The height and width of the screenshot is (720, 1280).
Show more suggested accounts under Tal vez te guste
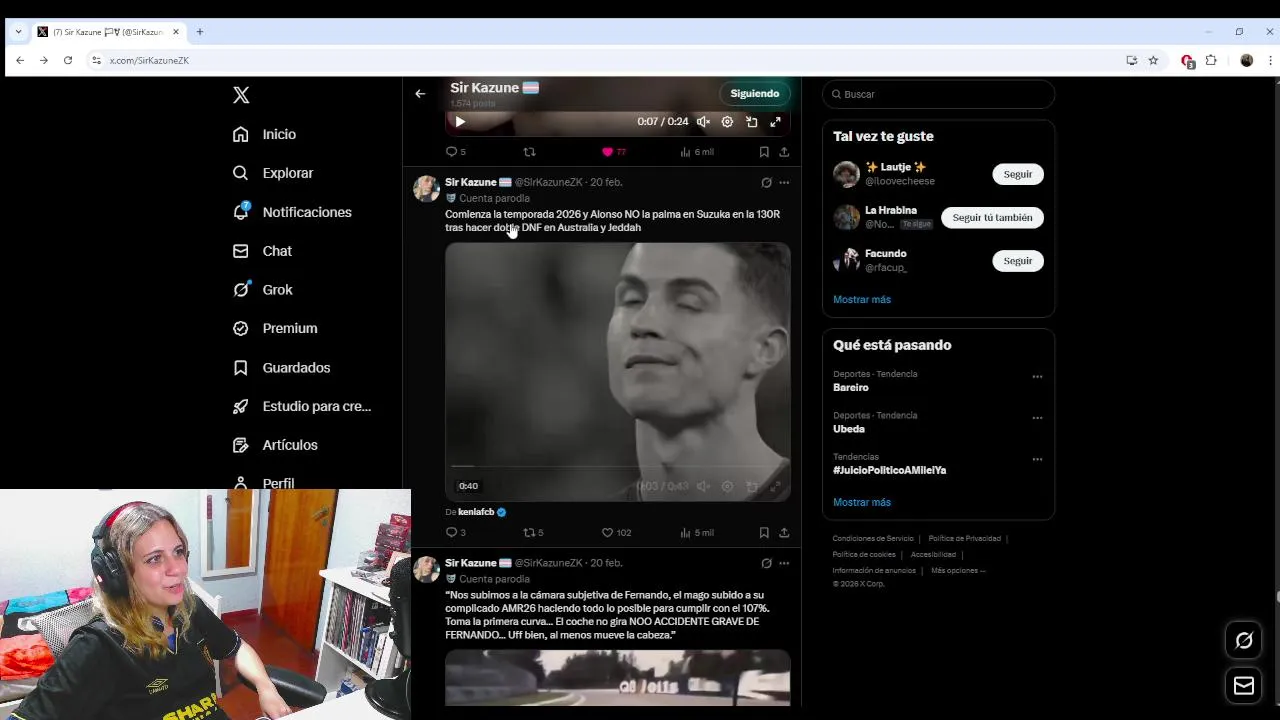862,300
